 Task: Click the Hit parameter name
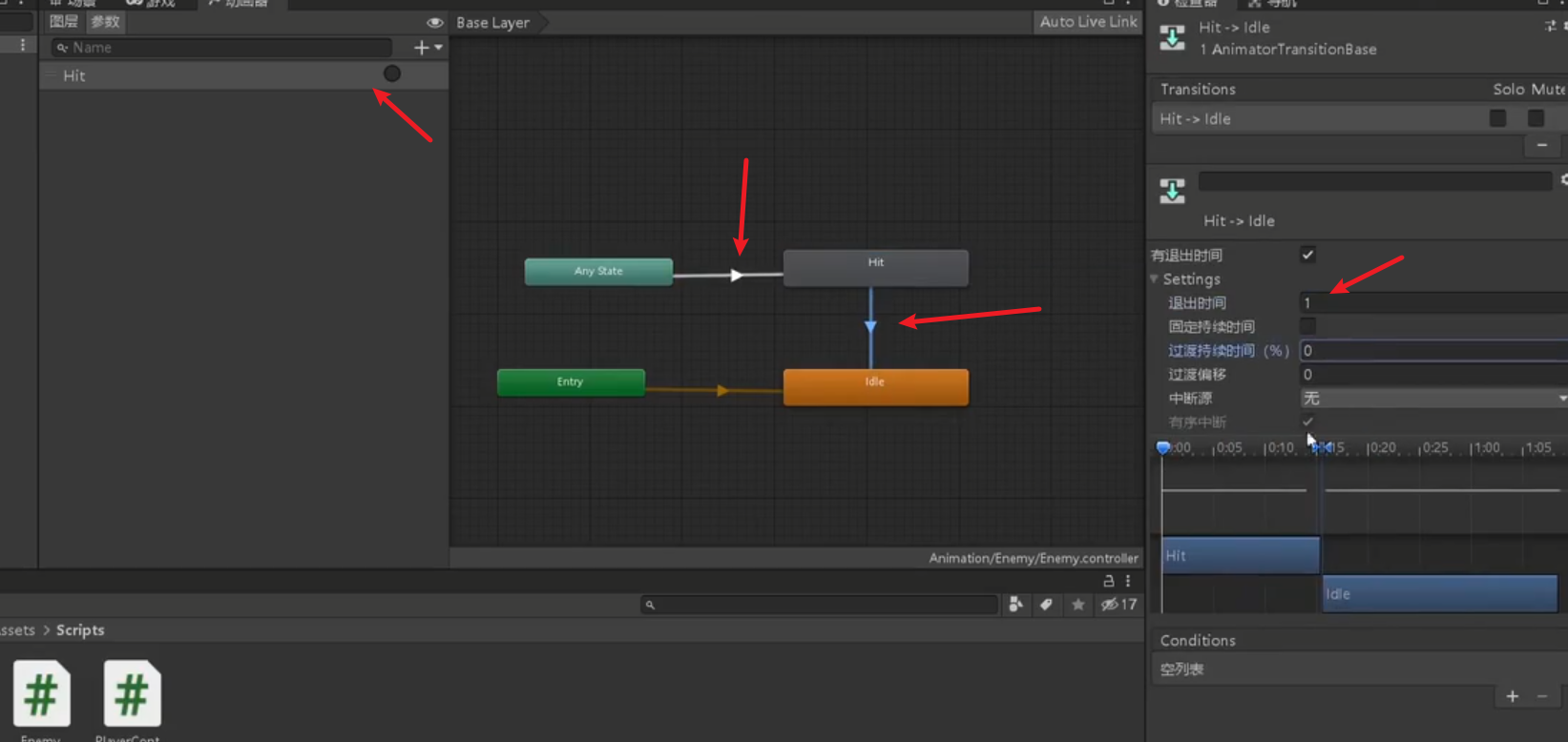[74, 75]
